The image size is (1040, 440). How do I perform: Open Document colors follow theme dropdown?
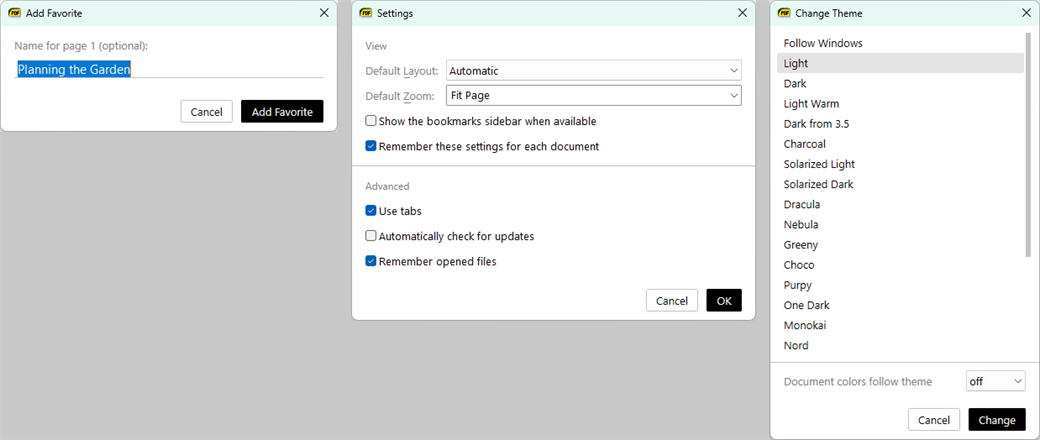[996, 382]
